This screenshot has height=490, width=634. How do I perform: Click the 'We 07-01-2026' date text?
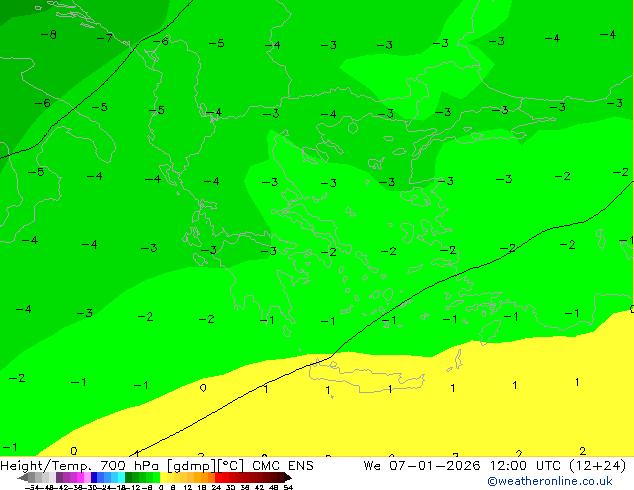point(422,466)
